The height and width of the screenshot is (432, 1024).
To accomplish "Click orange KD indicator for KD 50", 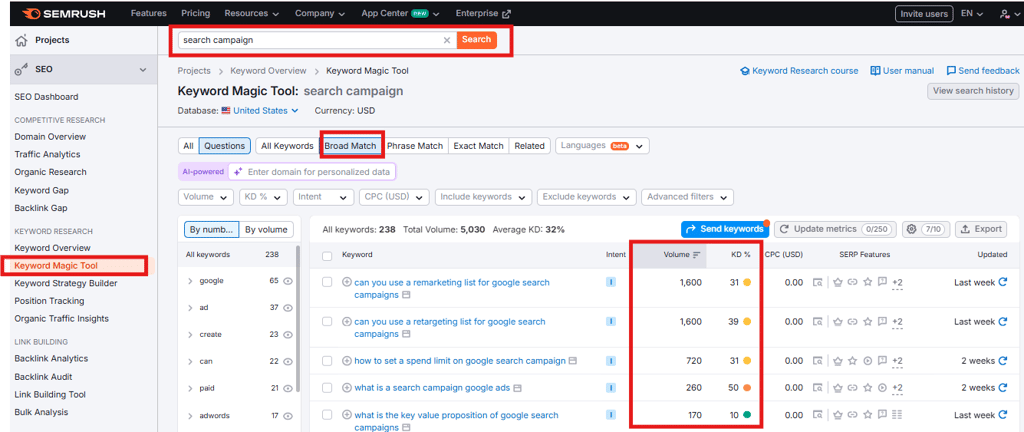I will pyautogui.click(x=747, y=388).
